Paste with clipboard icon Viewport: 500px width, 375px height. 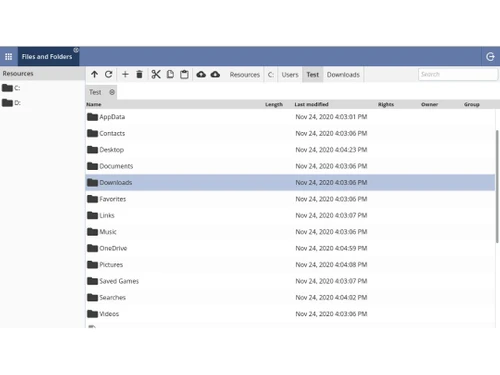coord(184,74)
